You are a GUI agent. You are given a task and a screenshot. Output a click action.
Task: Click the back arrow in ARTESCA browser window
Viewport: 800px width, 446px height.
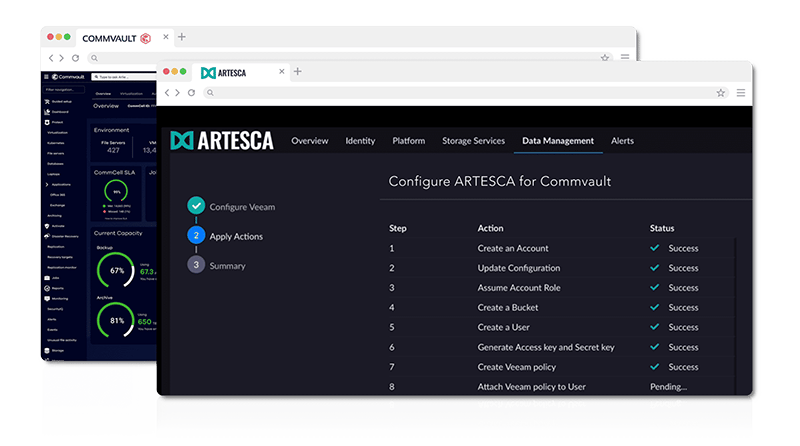[x=167, y=93]
